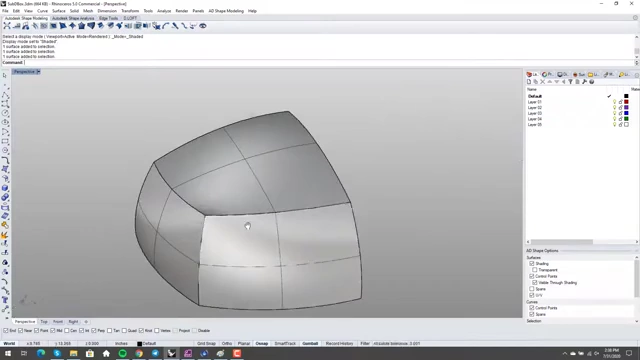Viewport: 640px width, 360px height.
Task: Open the Analyze menu
Action: (164, 11)
